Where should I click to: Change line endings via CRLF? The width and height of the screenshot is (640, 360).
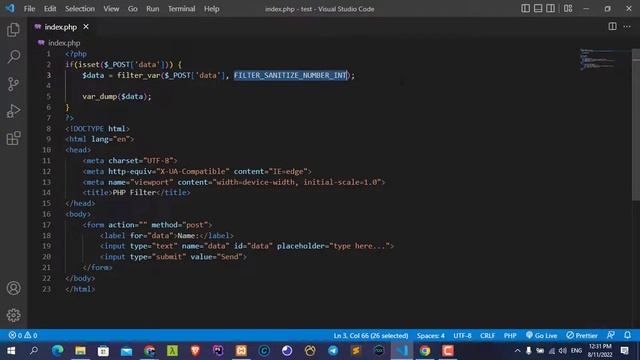[x=487, y=336]
